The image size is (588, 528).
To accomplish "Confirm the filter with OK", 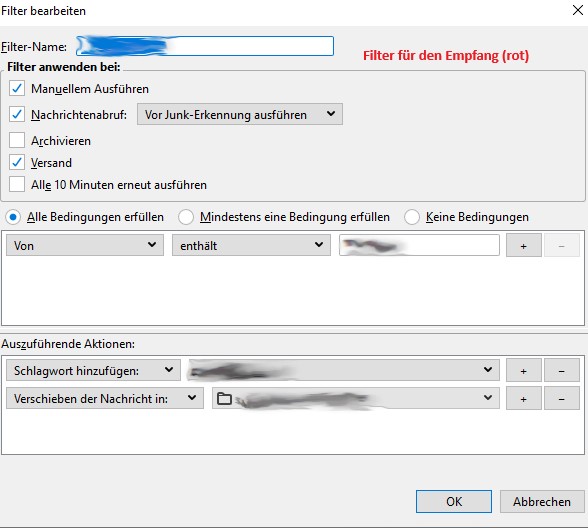I will pos(454,501).
